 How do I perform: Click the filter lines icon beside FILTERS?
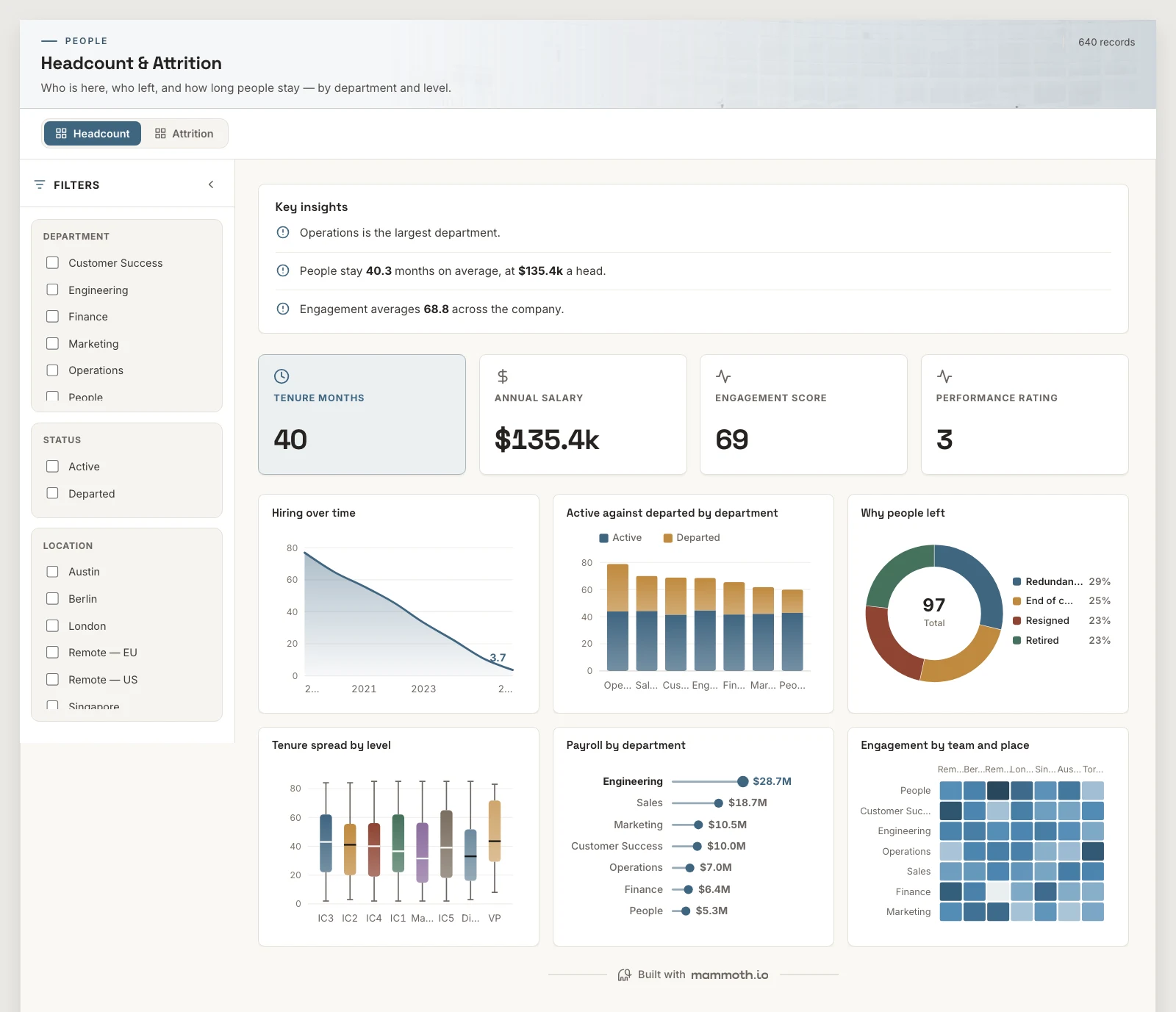(x=40, y=184)
